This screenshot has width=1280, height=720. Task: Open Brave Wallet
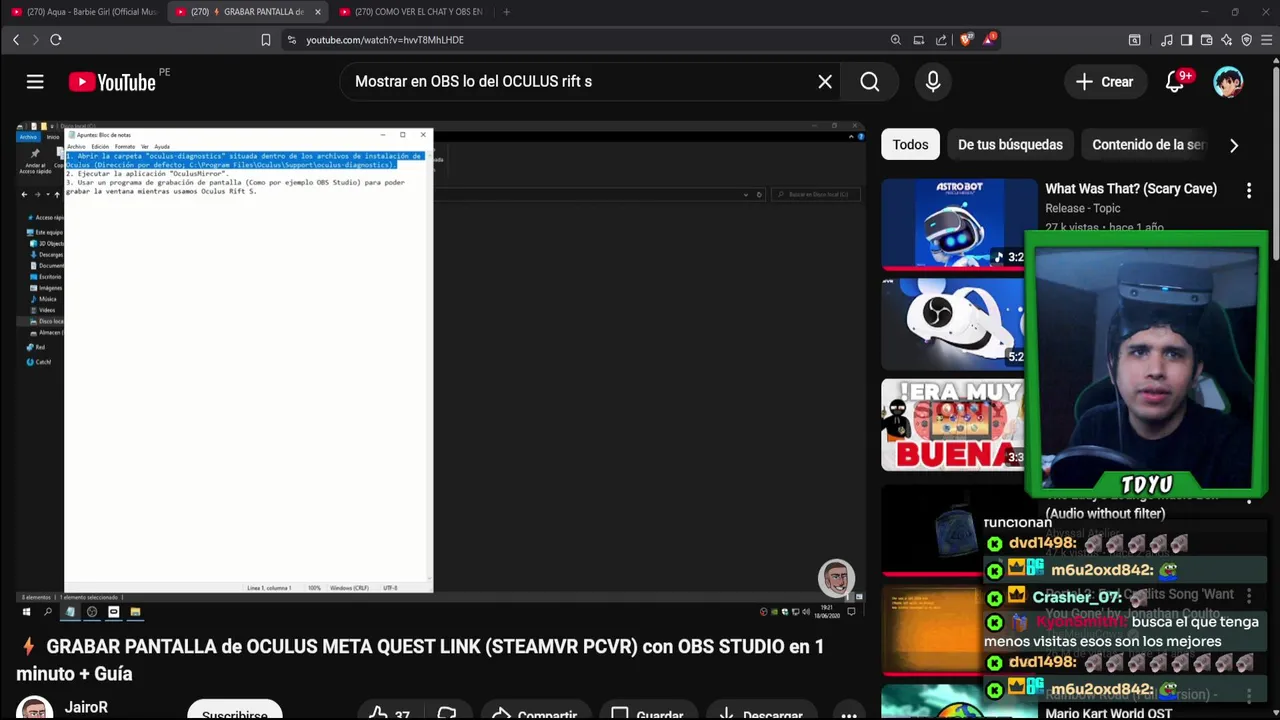point(1206,40)
